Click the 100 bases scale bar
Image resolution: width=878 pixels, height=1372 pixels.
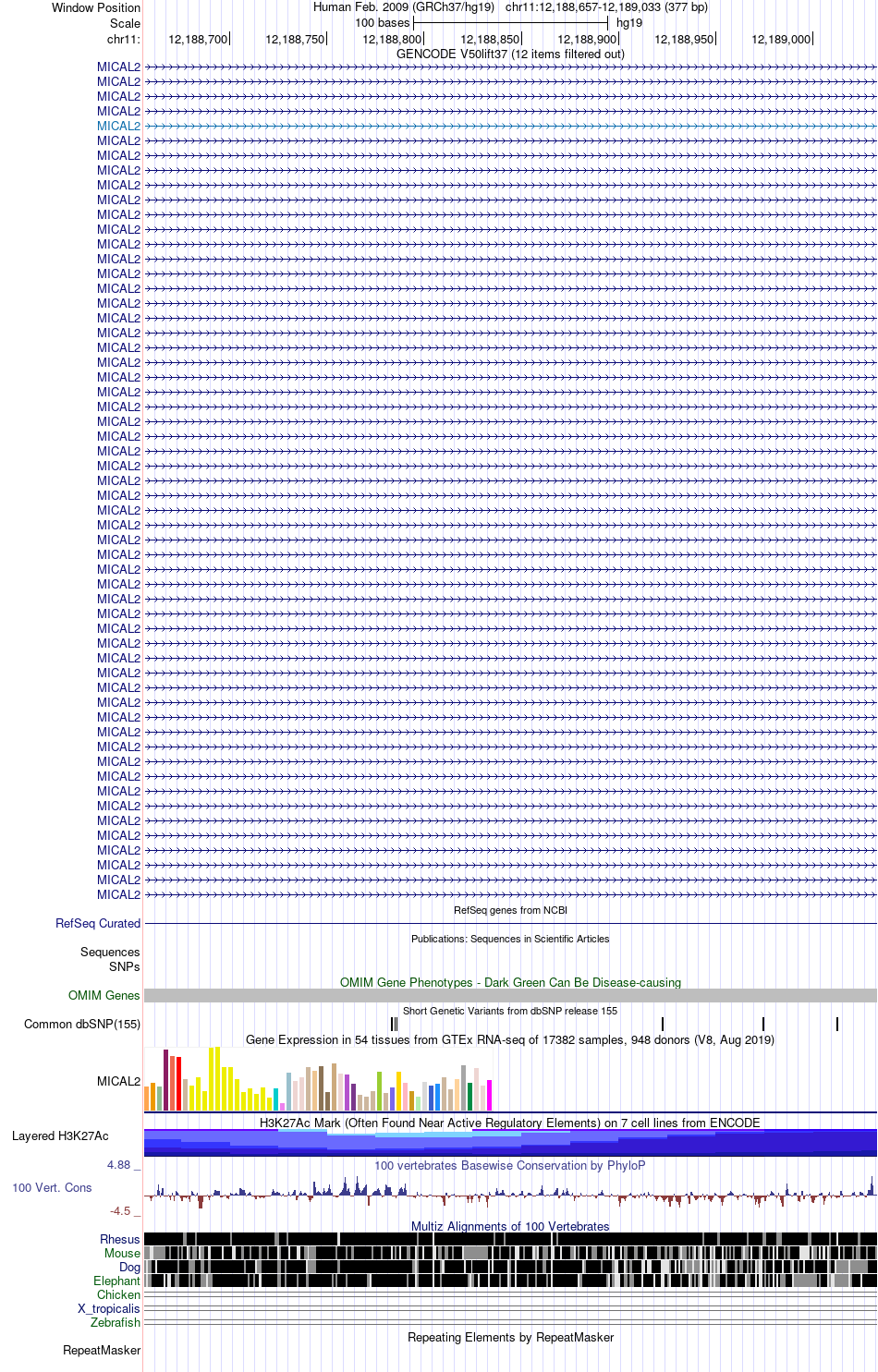(x=510, y=22)
